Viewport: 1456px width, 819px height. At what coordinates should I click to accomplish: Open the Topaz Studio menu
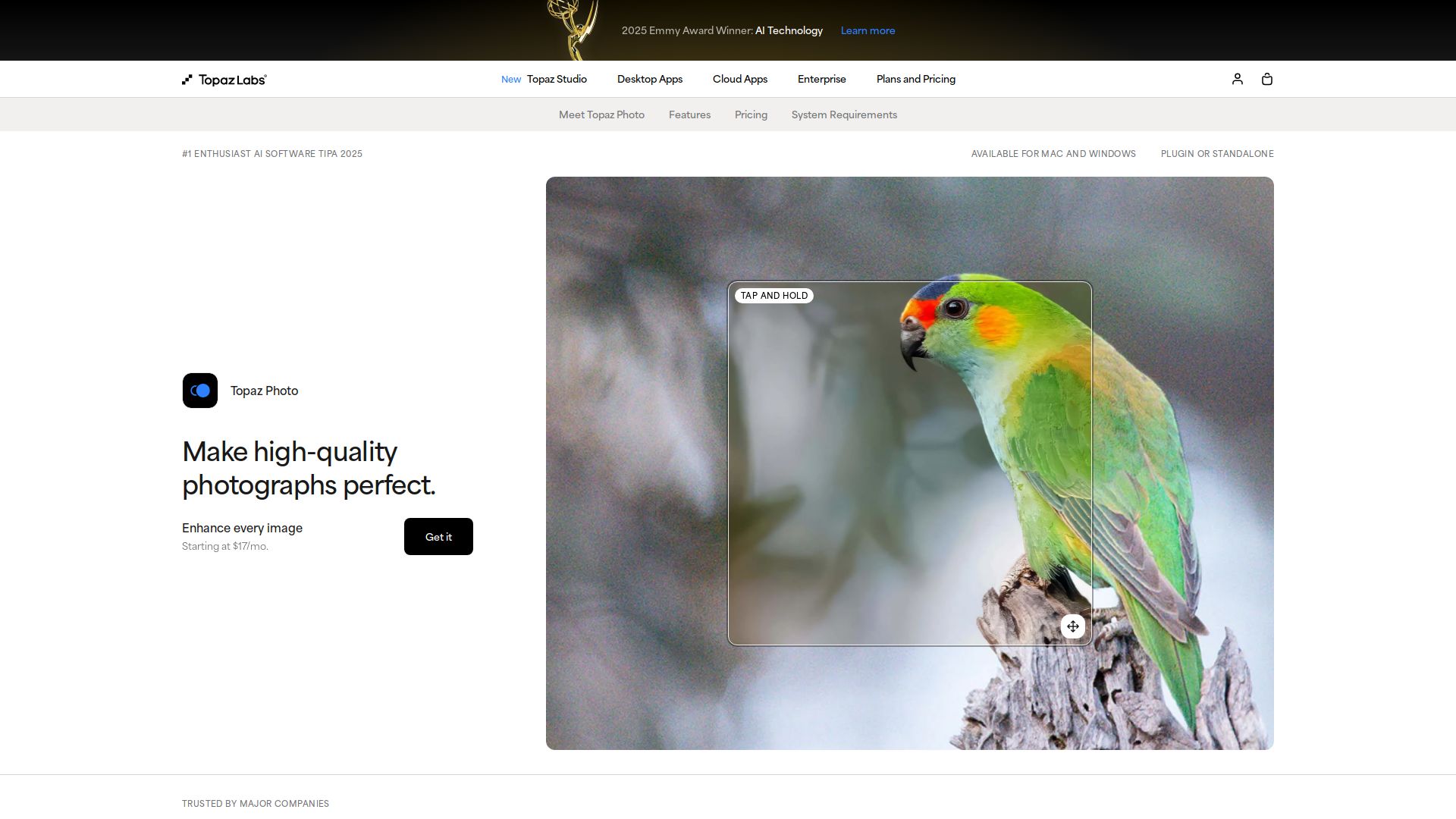(x=556, y=79)
